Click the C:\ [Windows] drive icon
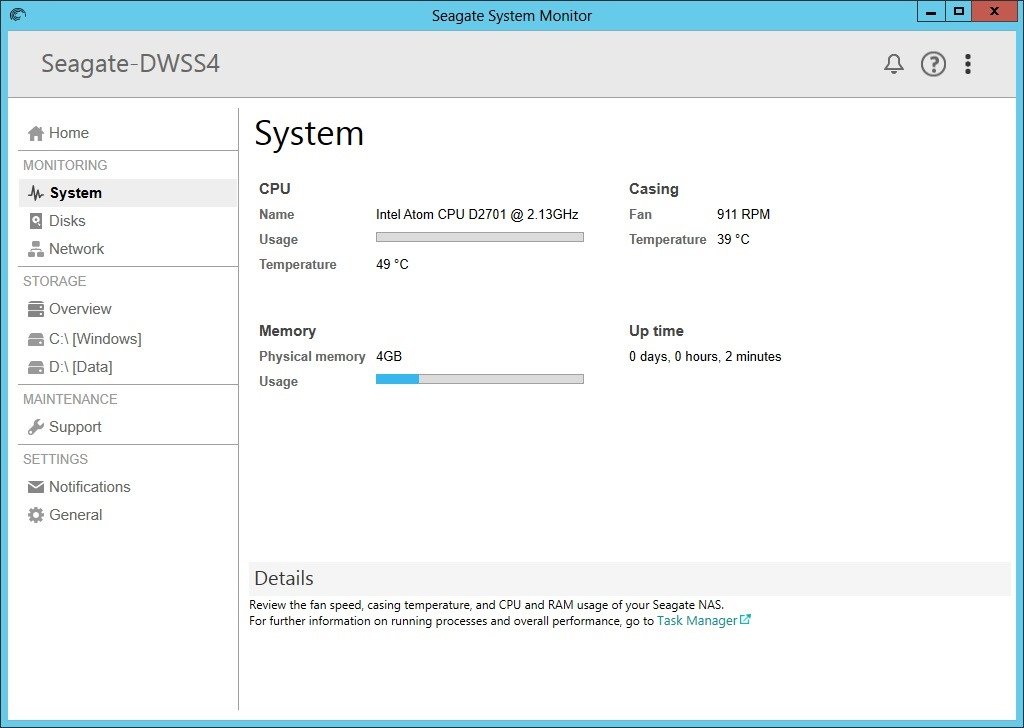 pyautogui.click(x=36, y=339)
